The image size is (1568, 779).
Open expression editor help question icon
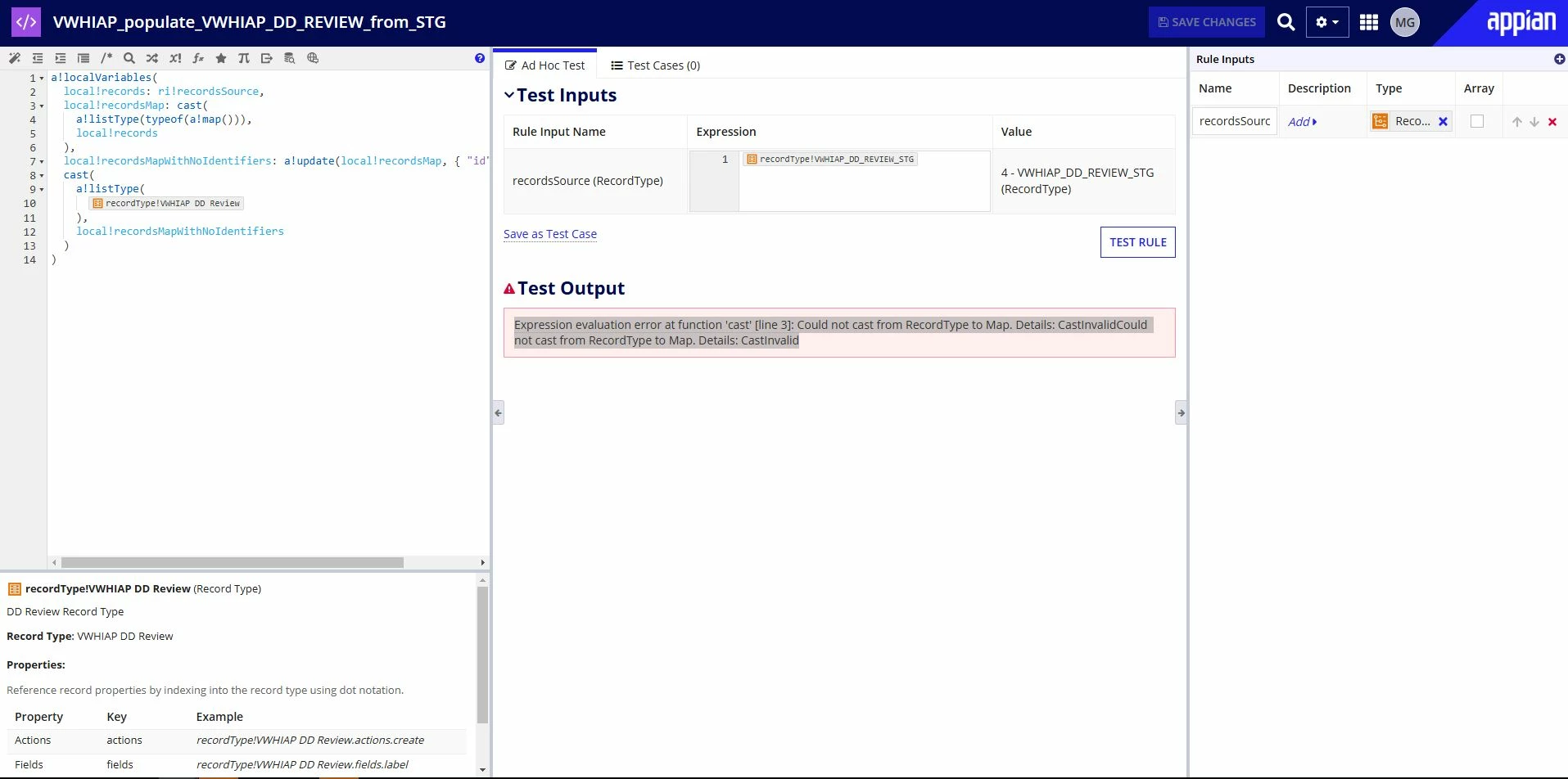click(x=480, y=58)
